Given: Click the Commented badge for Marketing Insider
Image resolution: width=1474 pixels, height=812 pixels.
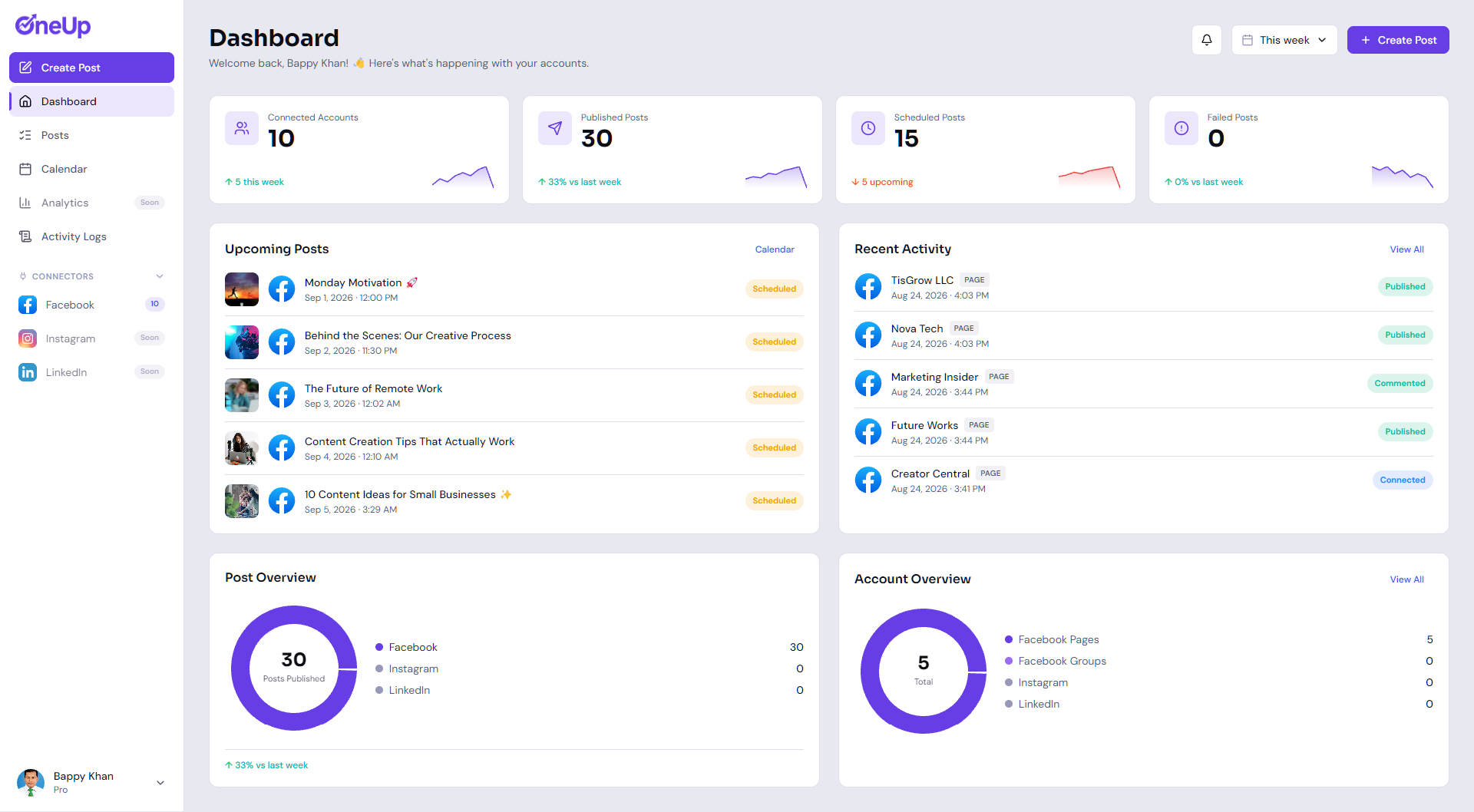Looking at the screenshot, I should click(1400, 384).
